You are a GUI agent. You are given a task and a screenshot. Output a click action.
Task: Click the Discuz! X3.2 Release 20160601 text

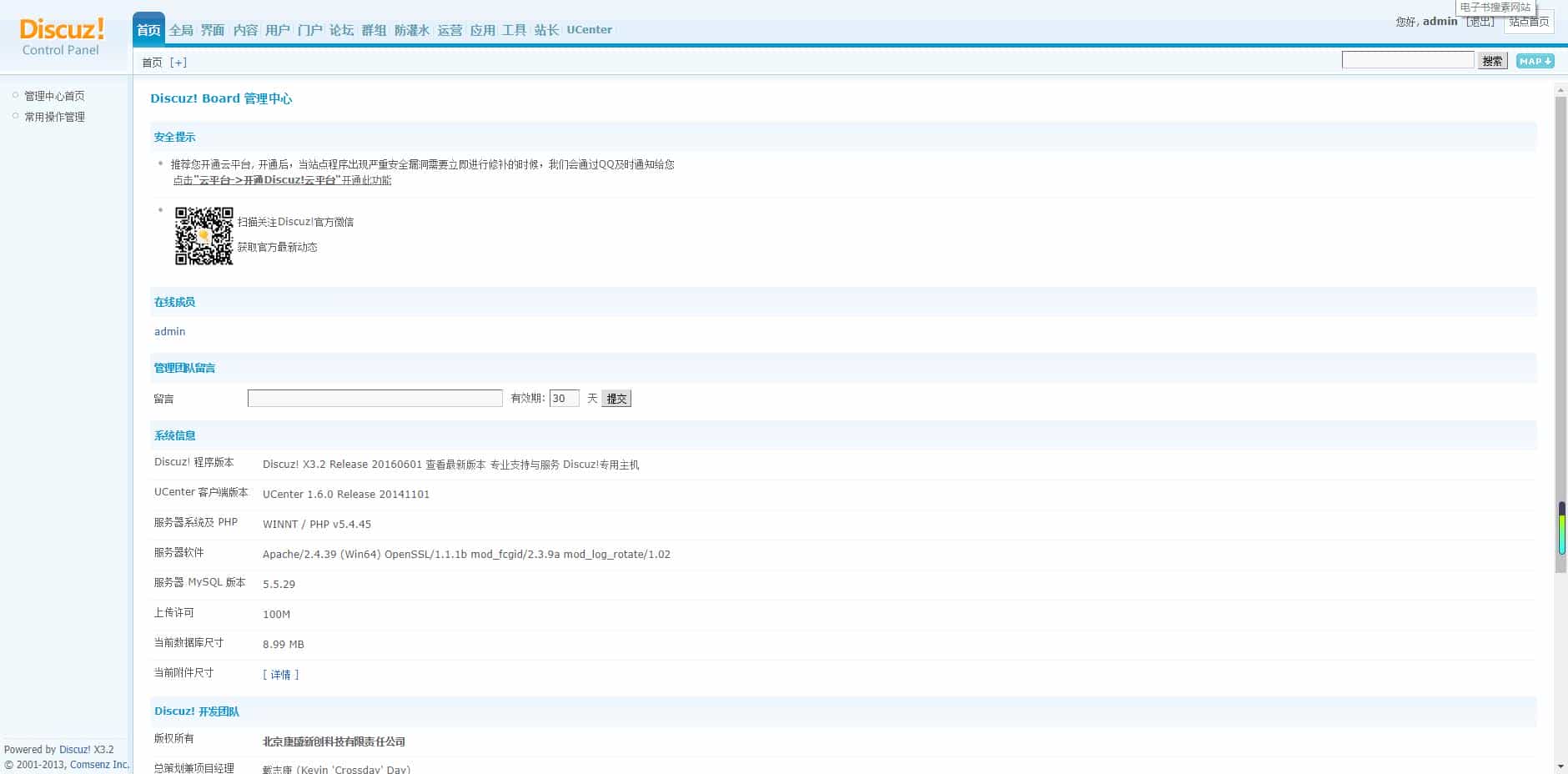(x=343, y=465)
